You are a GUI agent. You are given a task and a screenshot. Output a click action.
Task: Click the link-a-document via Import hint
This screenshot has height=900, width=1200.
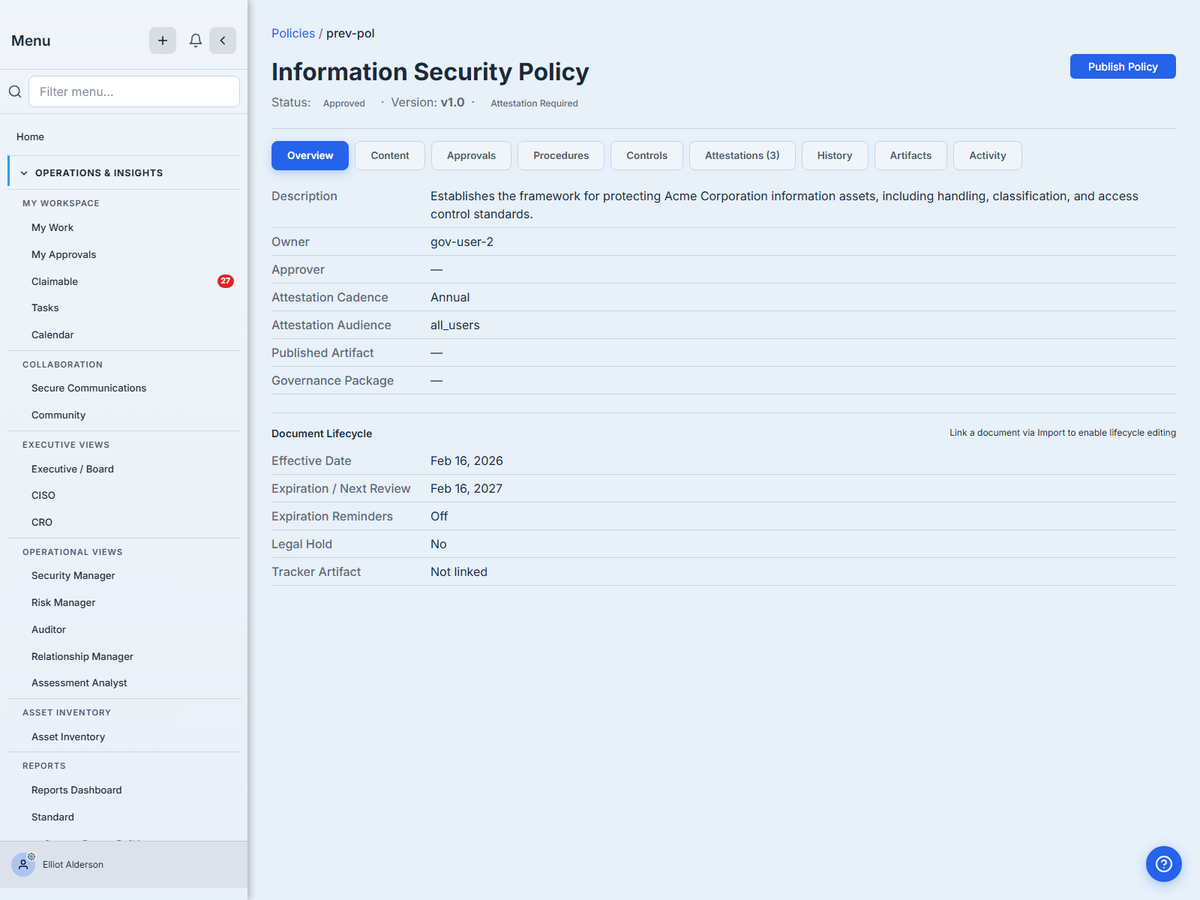tap(1063, 433)
